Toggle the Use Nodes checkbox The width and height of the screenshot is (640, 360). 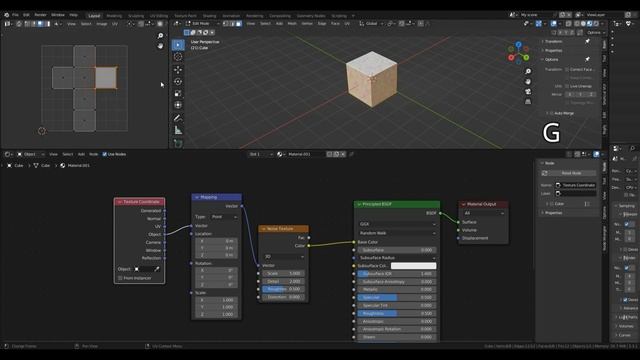click(x=104, y=154)
